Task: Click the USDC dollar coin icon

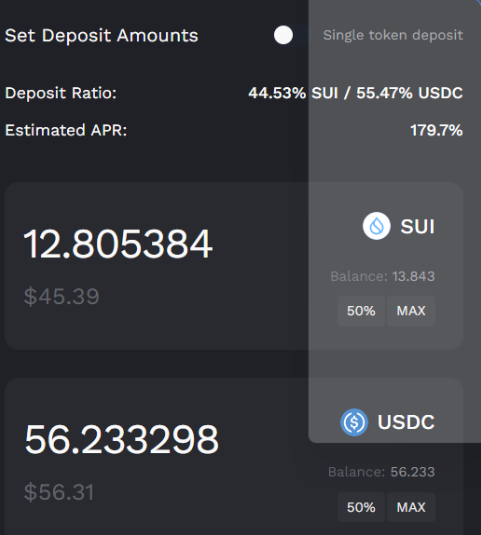Action: coord(354,422)
